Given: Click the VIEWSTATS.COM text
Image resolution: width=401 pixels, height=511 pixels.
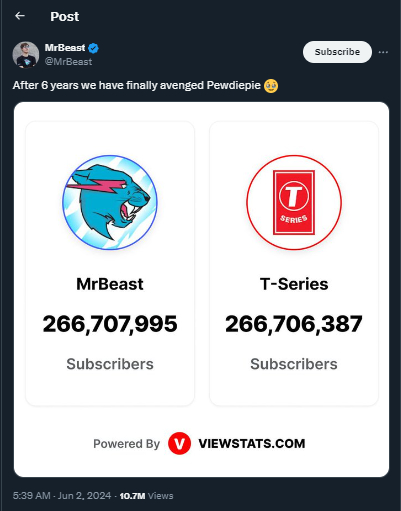Looking at the screenshot, I should [x=252, y=444].
